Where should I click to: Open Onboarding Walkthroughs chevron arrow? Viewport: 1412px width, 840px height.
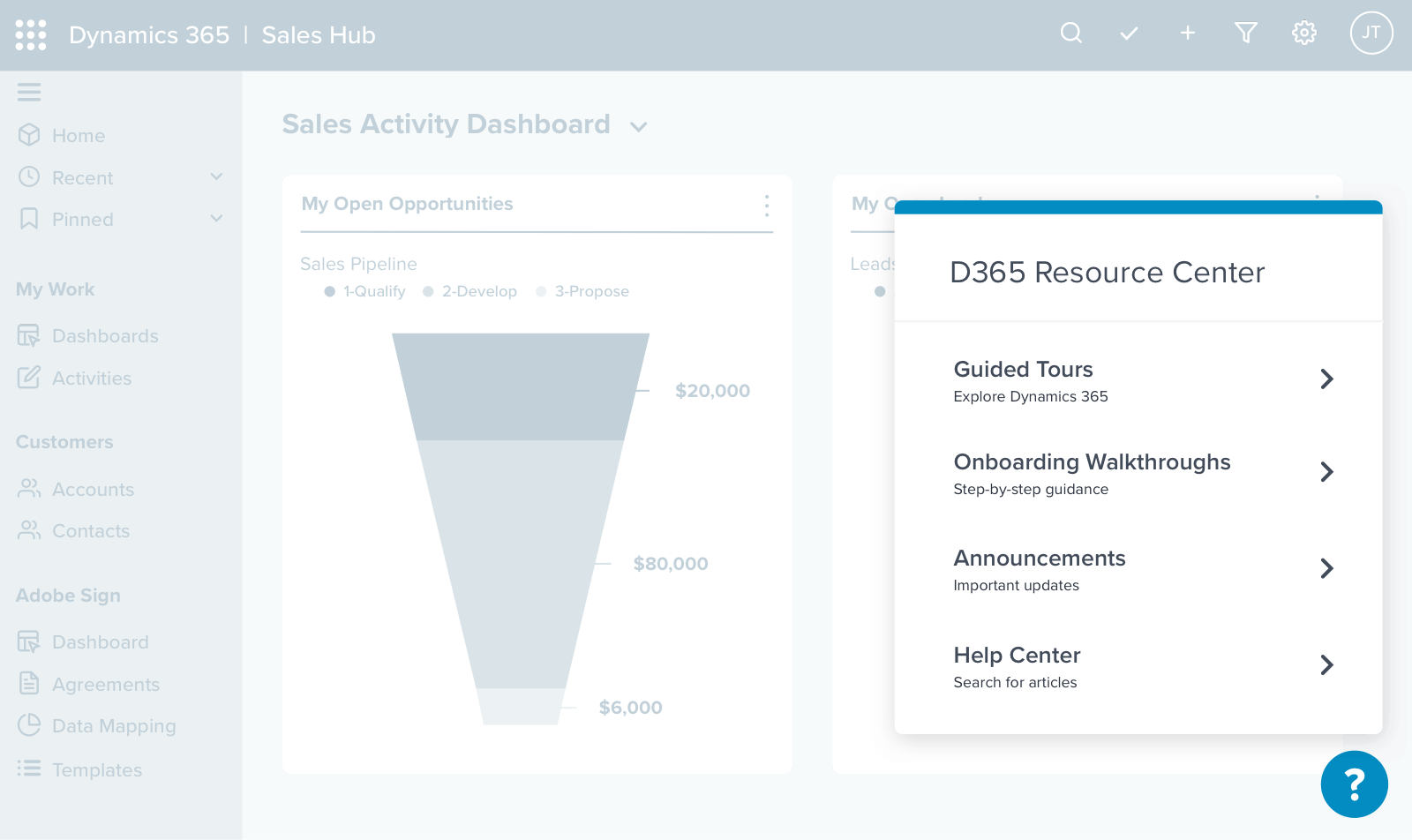tap(1326, 472)
